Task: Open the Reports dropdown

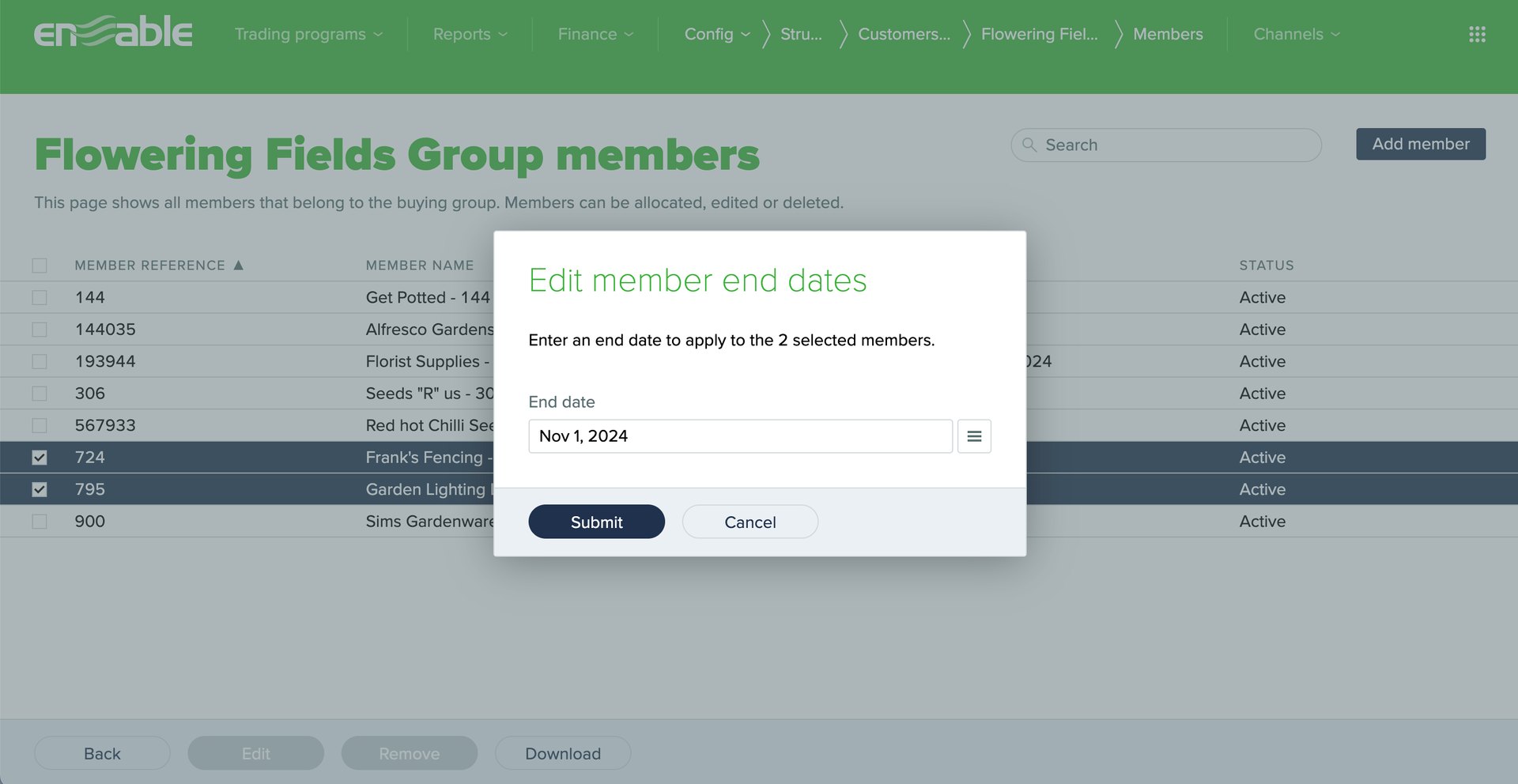Action: tap(469, 34)
